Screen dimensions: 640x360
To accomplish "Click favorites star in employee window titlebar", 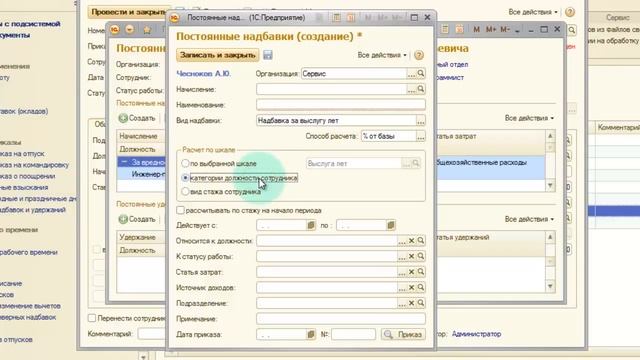I will (x=147, y=30).
